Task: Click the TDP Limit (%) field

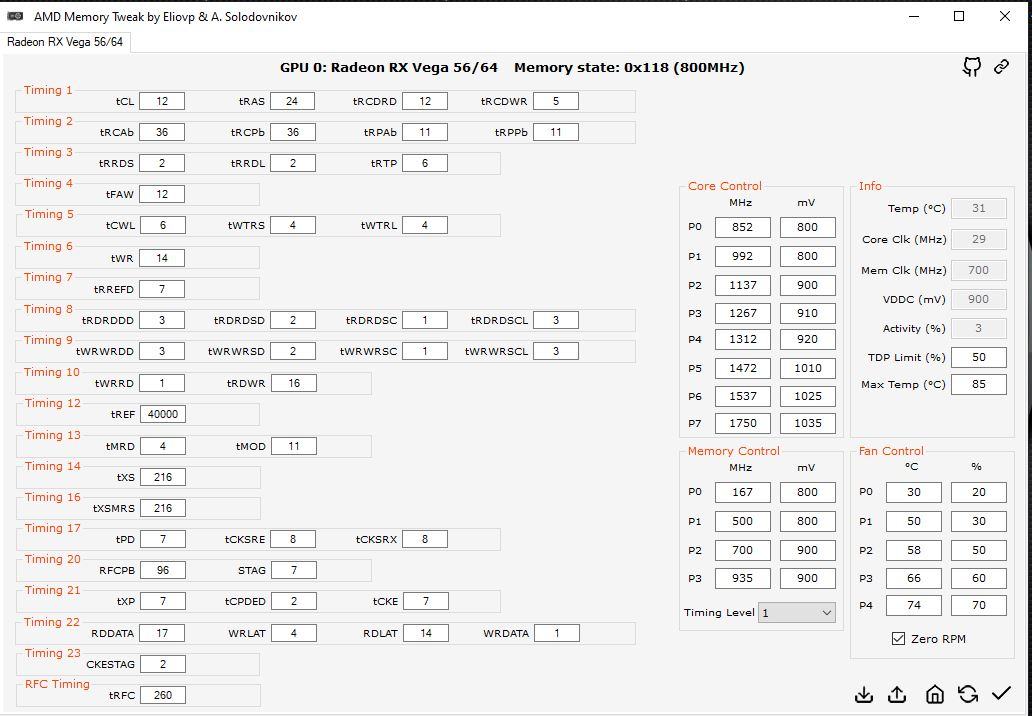Action: click(x=979, y=357)
